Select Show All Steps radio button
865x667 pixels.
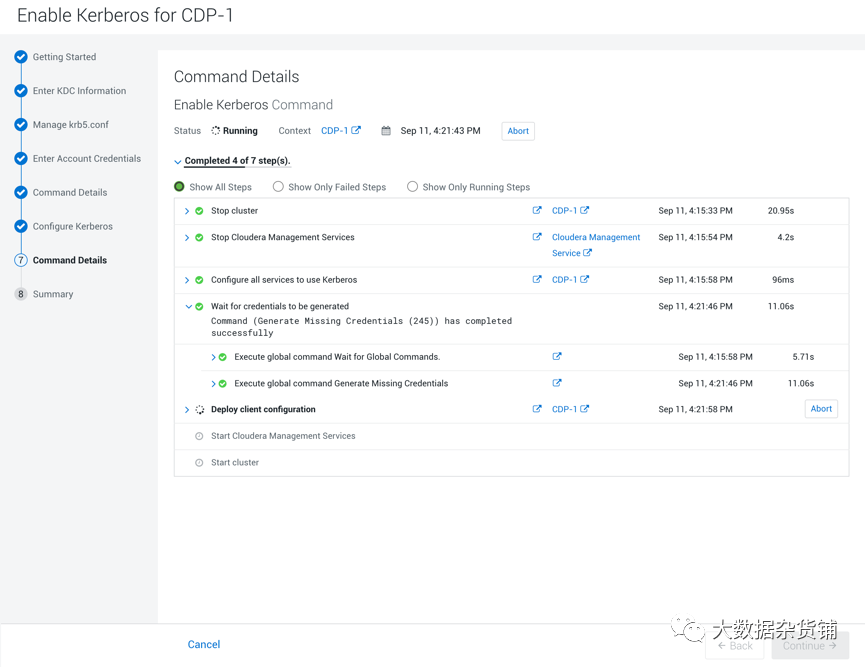[x=180, y=187]
